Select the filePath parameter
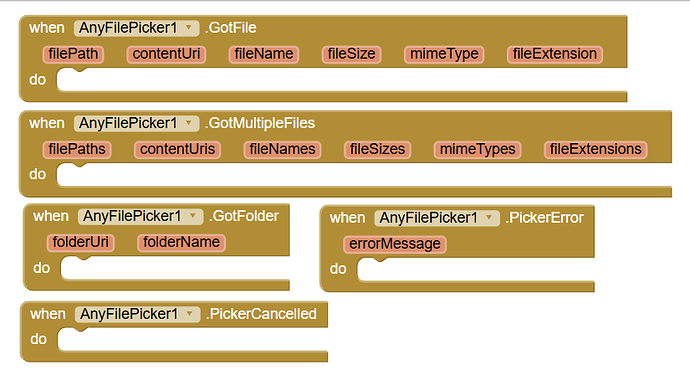 73,55
